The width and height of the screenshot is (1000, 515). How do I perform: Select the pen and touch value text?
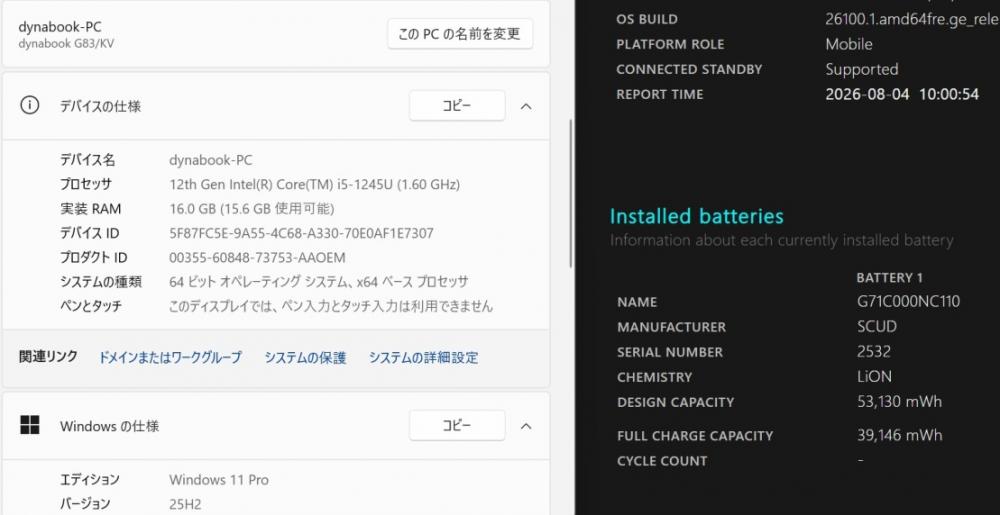click(x=331, y=306)
